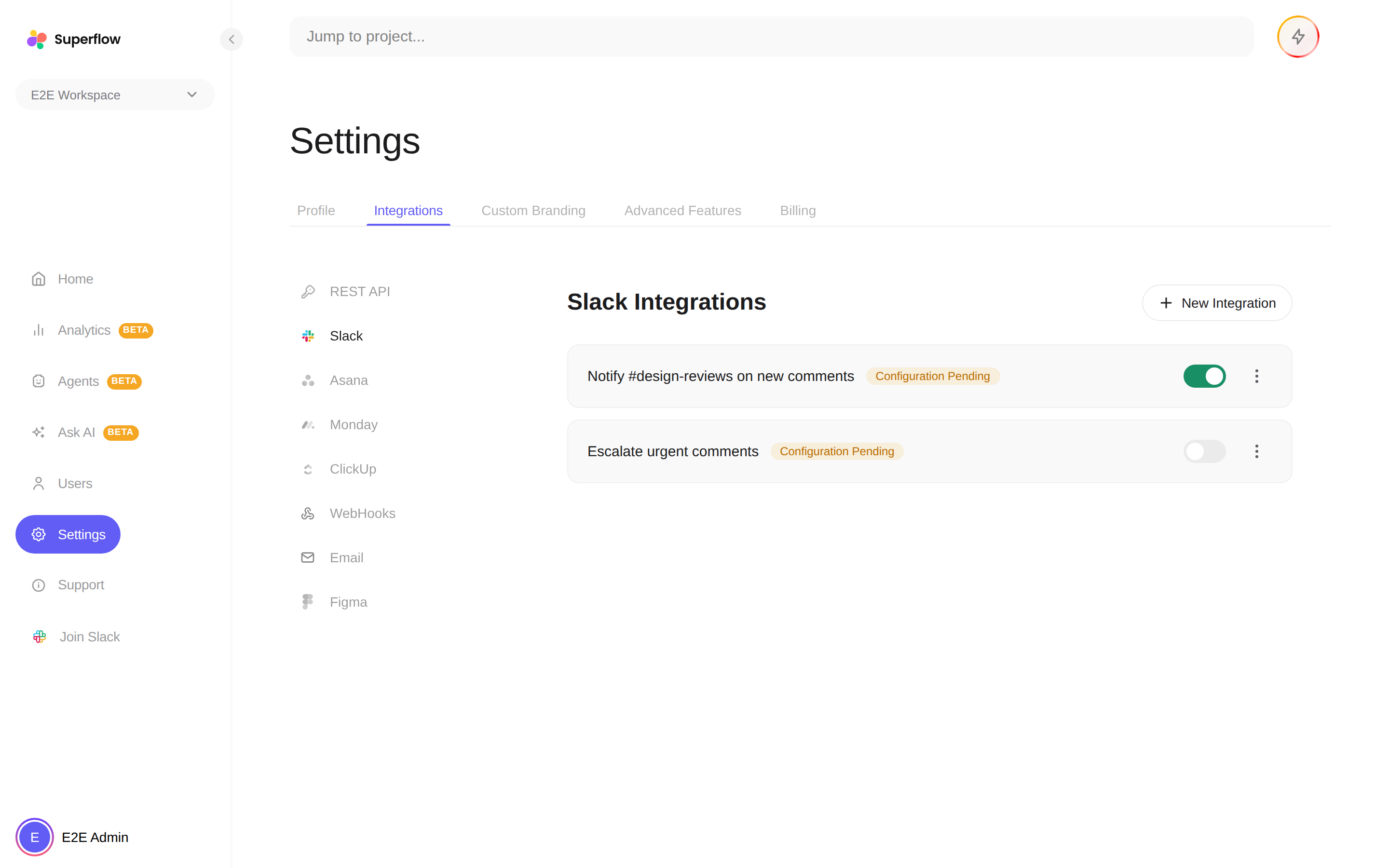Click the Home house icon
The image size is (1389, 868).
click(x=39, y=279)
